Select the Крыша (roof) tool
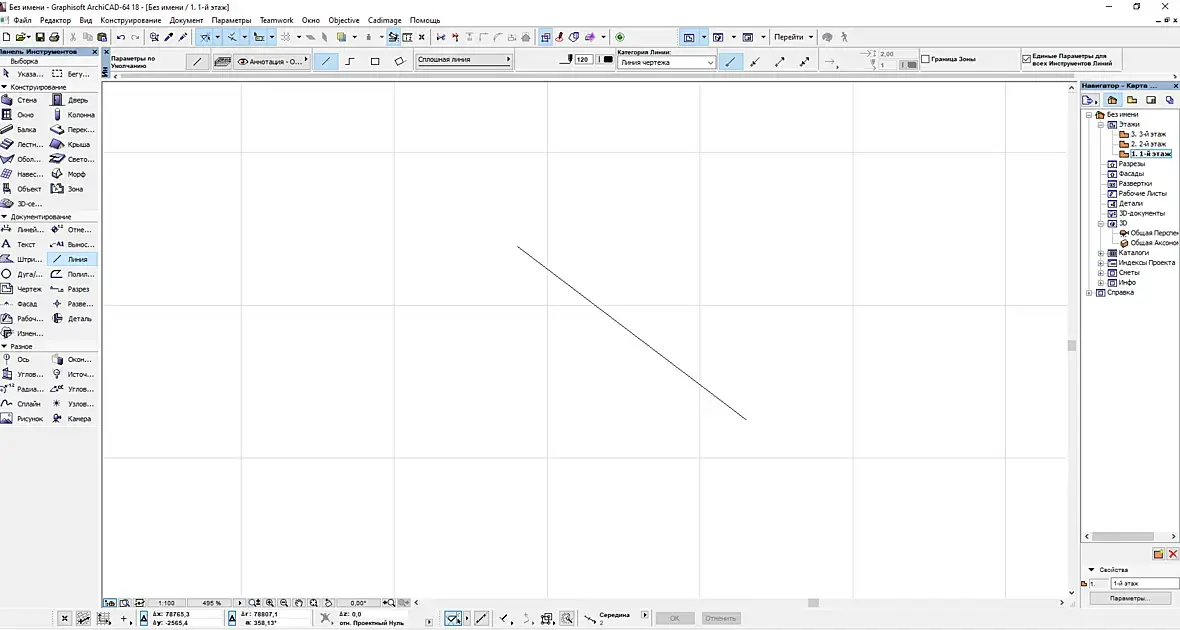 click(72, 144)
